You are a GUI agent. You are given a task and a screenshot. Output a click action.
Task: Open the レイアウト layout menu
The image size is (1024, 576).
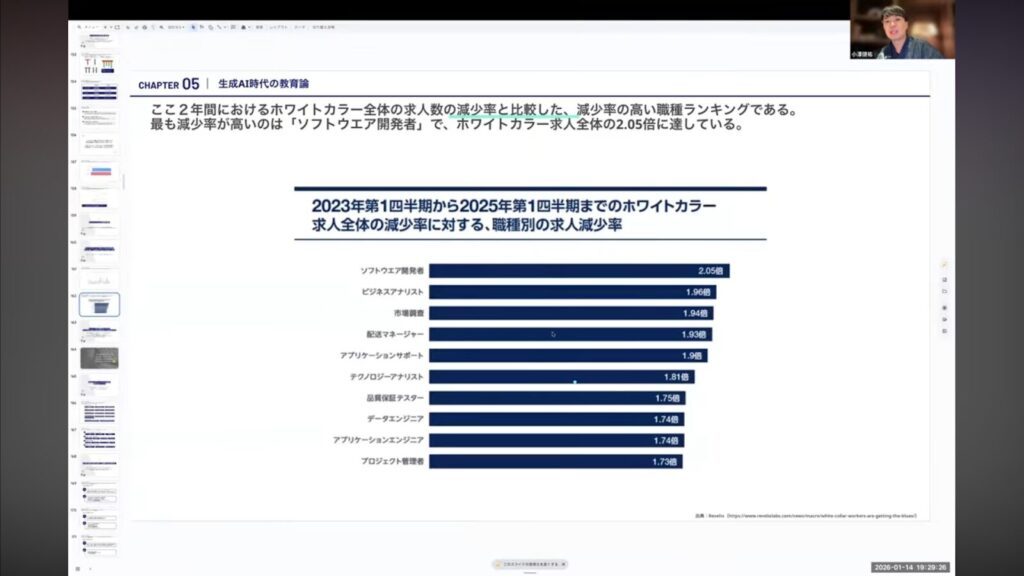(x=280, y=27)
